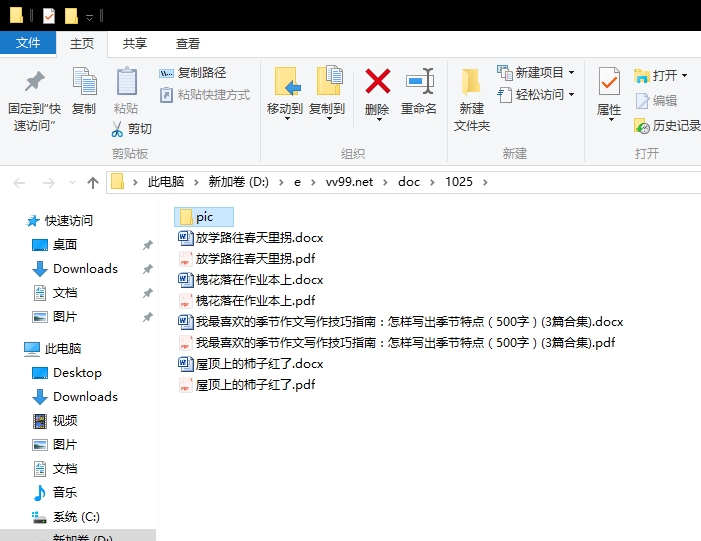Click the History (历史记录) button
701x541 pixels.
(x=667, y=126)
